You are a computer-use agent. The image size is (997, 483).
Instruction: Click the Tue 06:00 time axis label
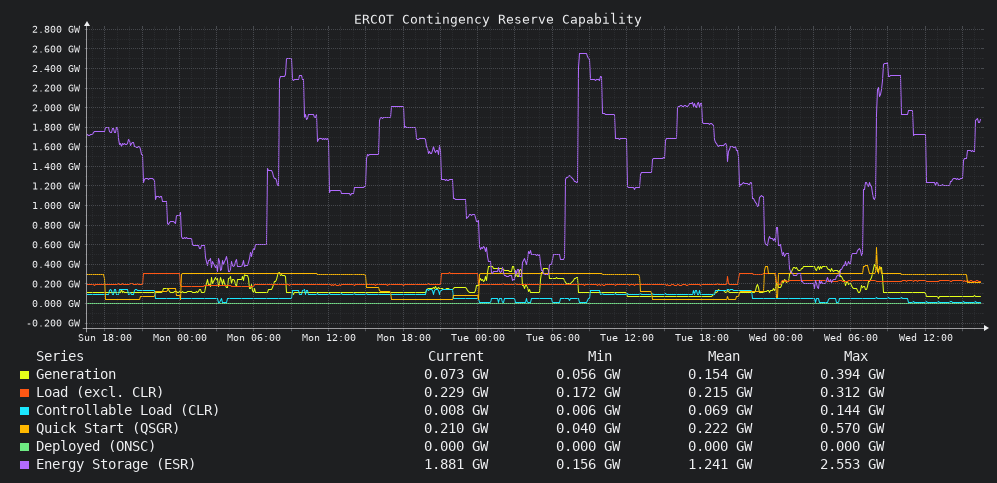553,338
